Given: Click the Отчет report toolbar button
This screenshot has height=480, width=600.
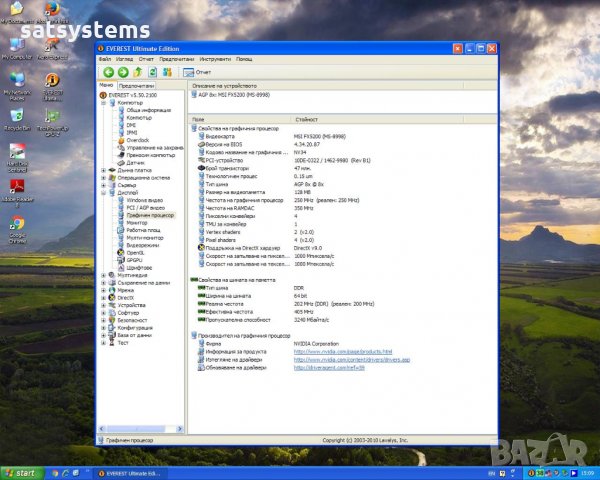Looking at the screenshot, I should [x=196, y=72].
